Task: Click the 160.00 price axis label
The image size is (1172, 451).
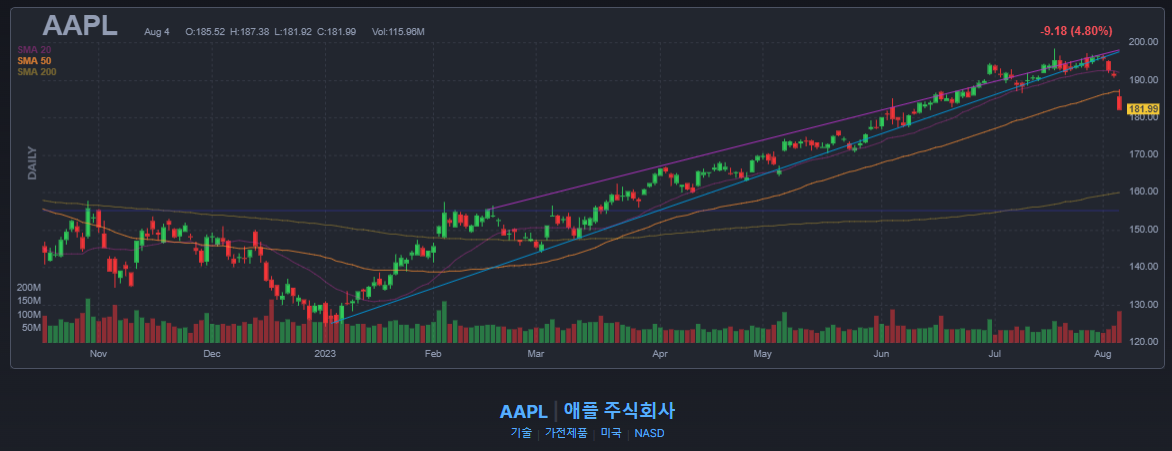Action: tap(1142, 192)
